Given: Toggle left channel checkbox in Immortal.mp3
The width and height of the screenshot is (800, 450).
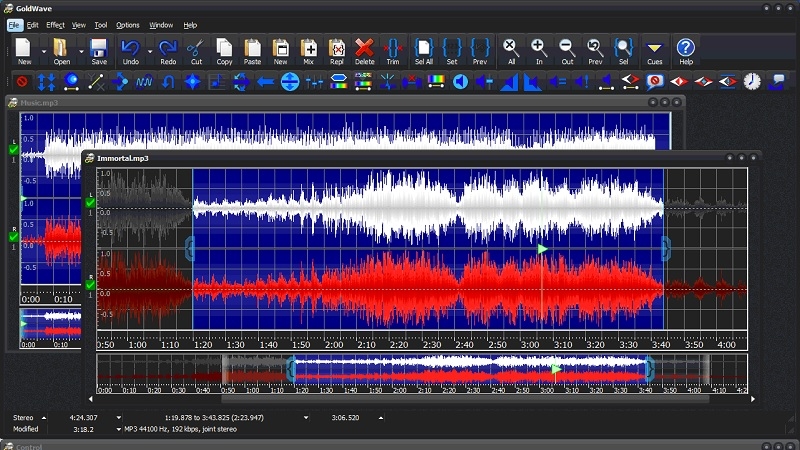Looking at the screenshot, I should (90, 203).
